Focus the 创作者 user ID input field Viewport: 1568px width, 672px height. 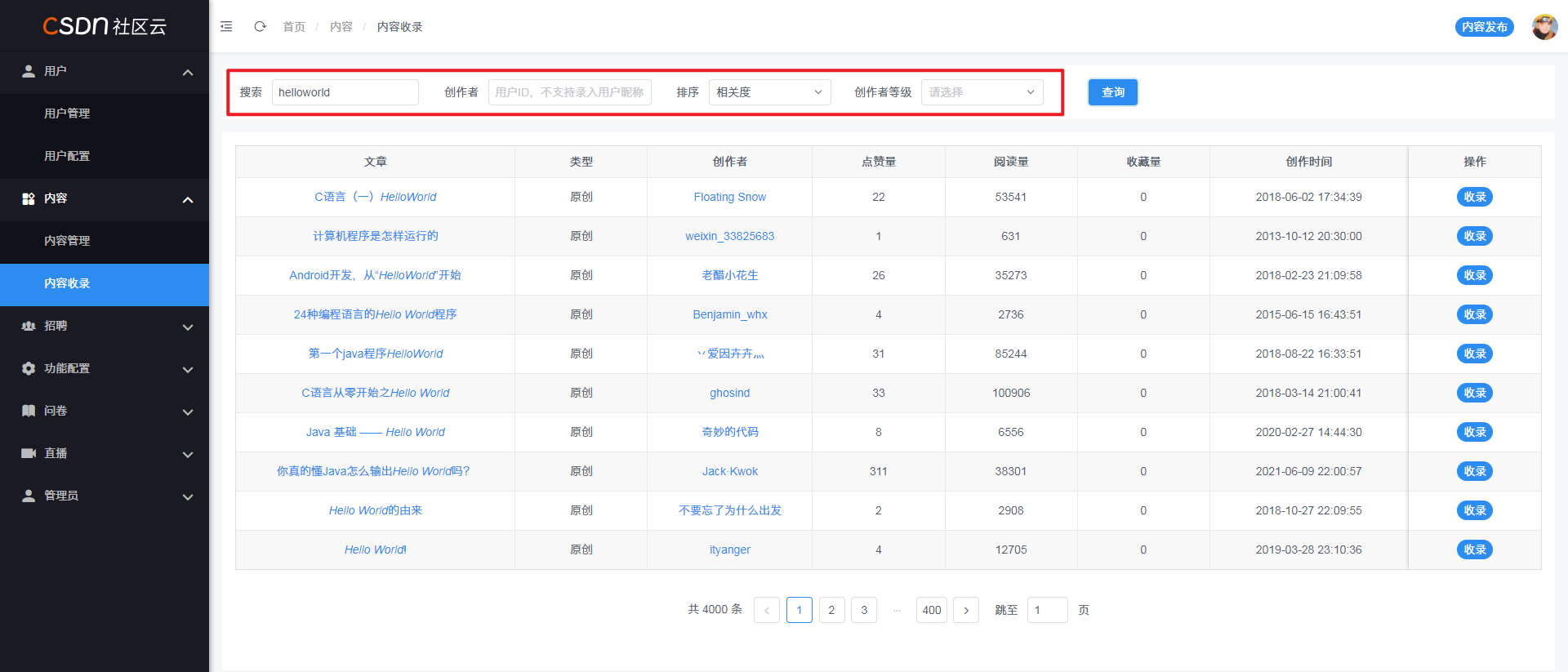click(569, 92)
